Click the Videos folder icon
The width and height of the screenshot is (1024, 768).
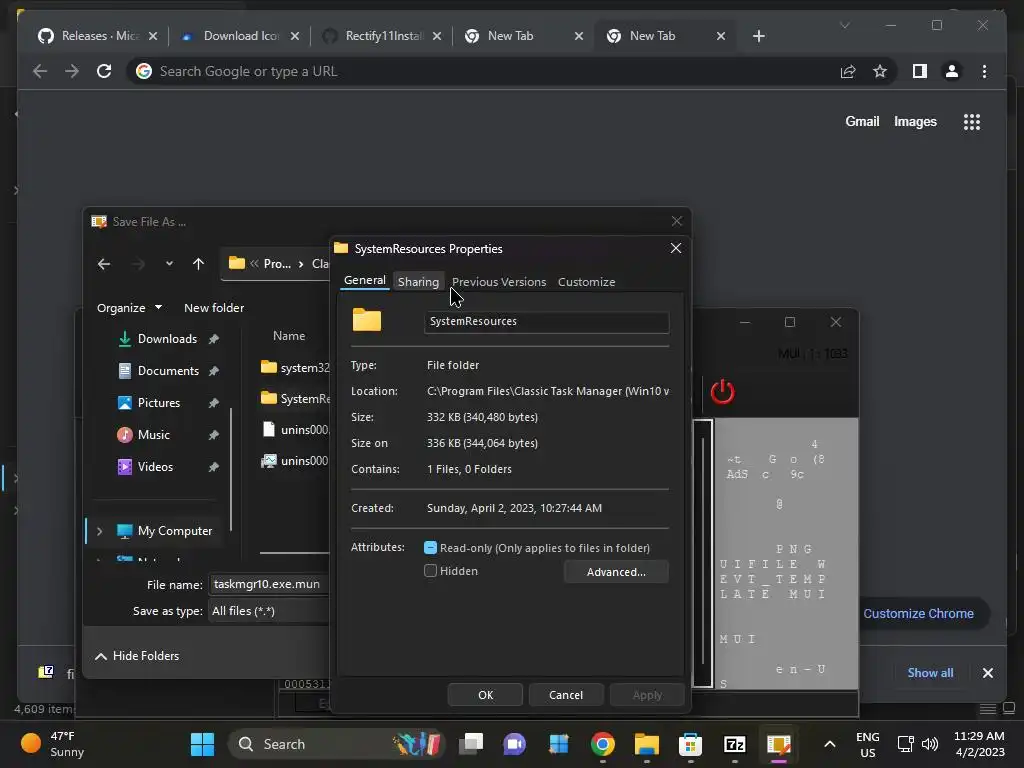click(124, 466)
